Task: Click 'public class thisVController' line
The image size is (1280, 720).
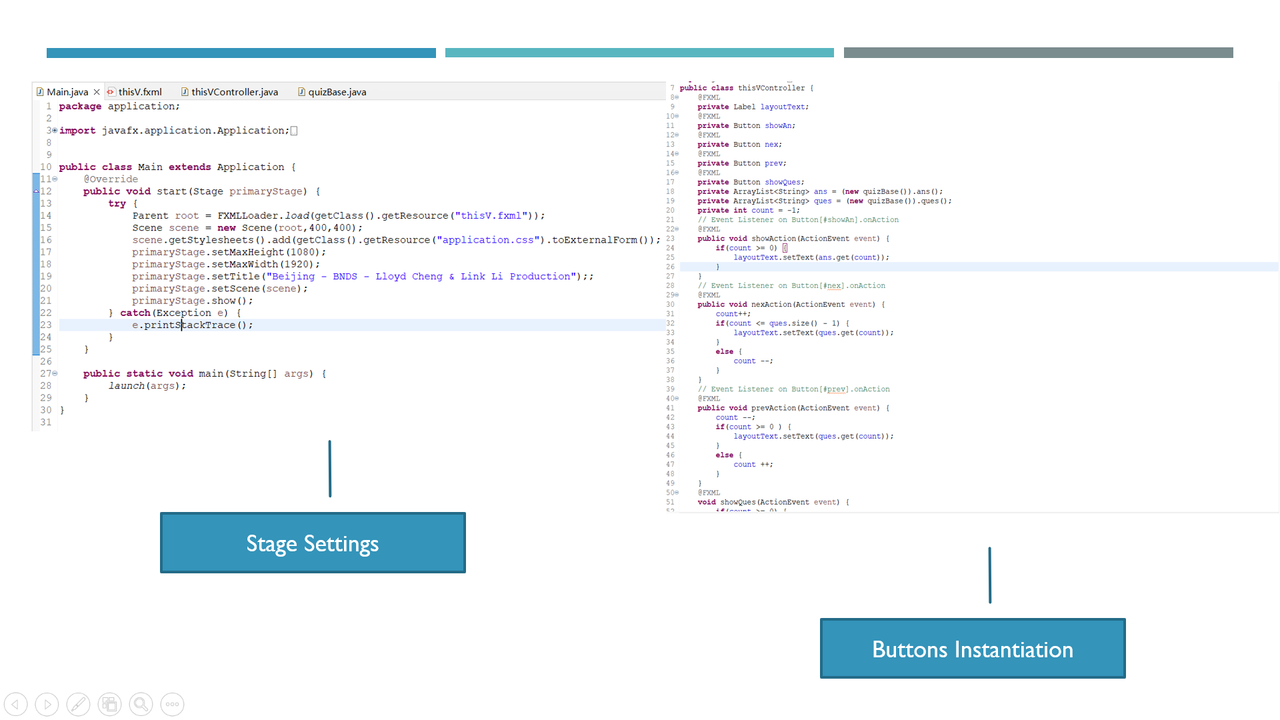Action: point(746,88)
